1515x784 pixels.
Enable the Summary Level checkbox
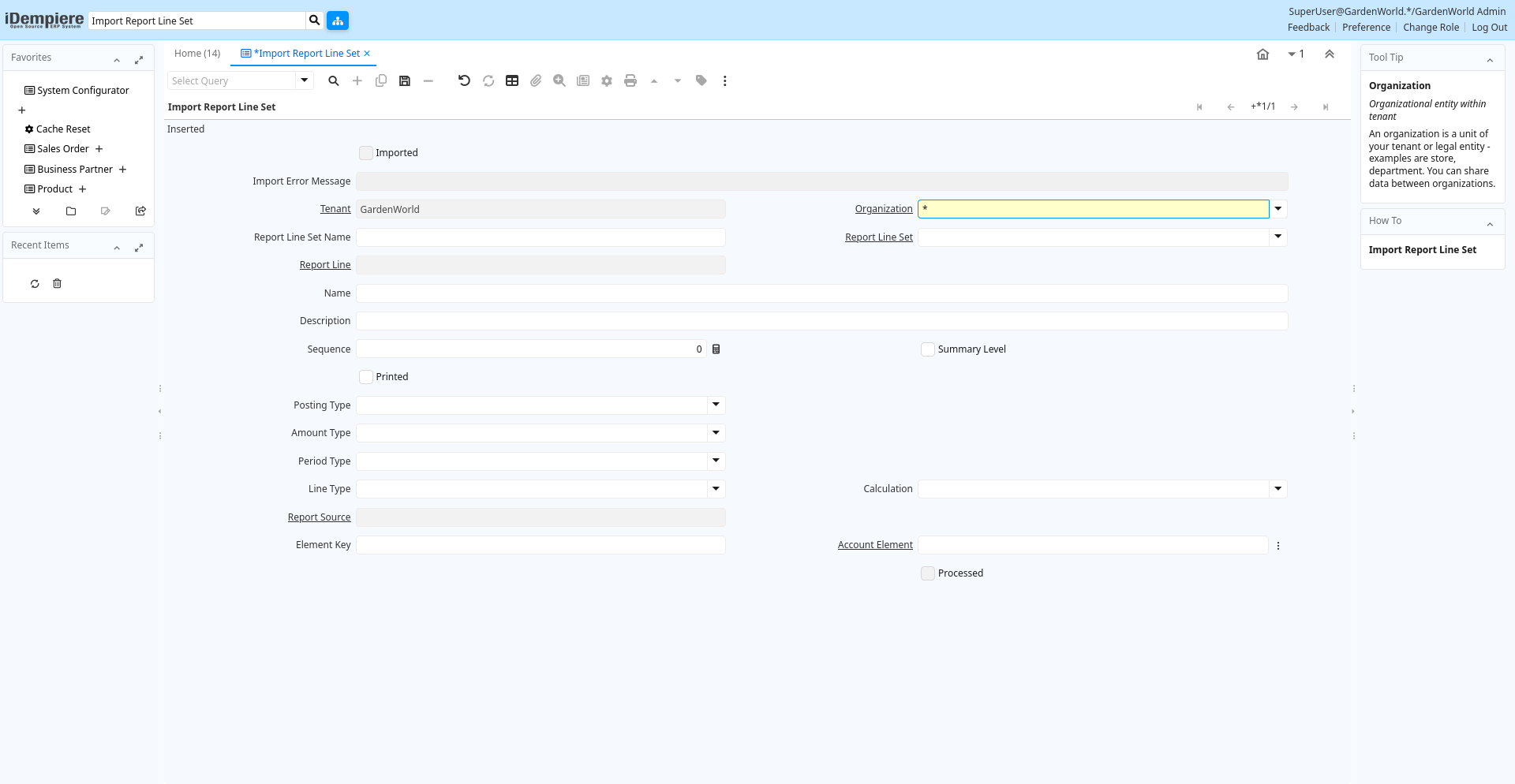[x=928, y=349]
